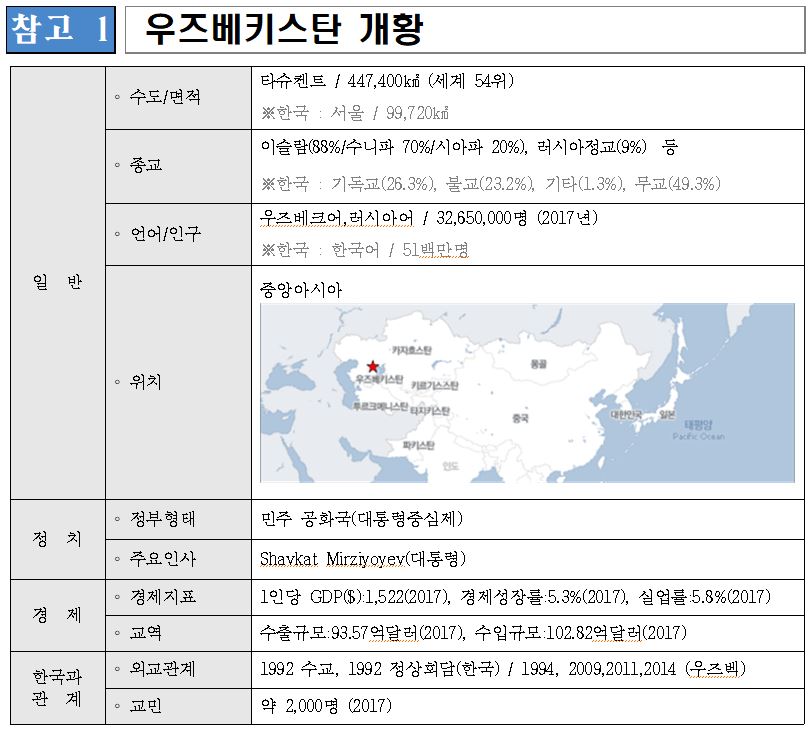Viewport: 812px width, 733px height.
Task: Click the 카자흐스탄 label on the map
Action: pyautogui.click(x=411, y=350)
